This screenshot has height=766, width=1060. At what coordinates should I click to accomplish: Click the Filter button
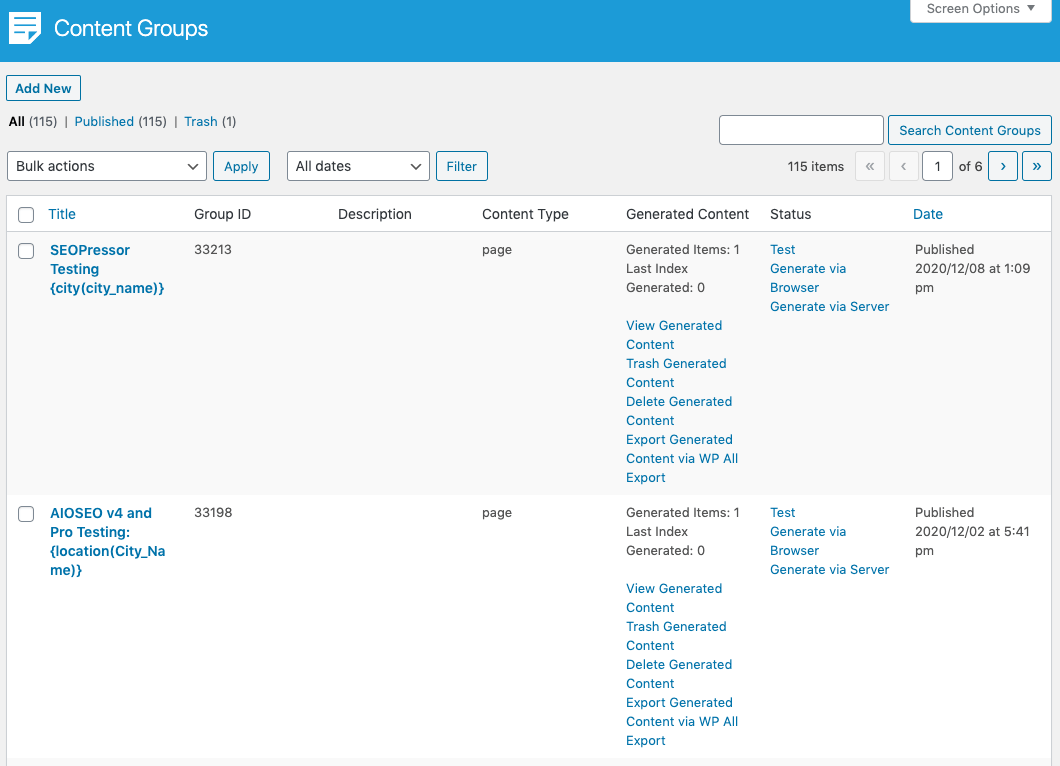coord(462,166)
